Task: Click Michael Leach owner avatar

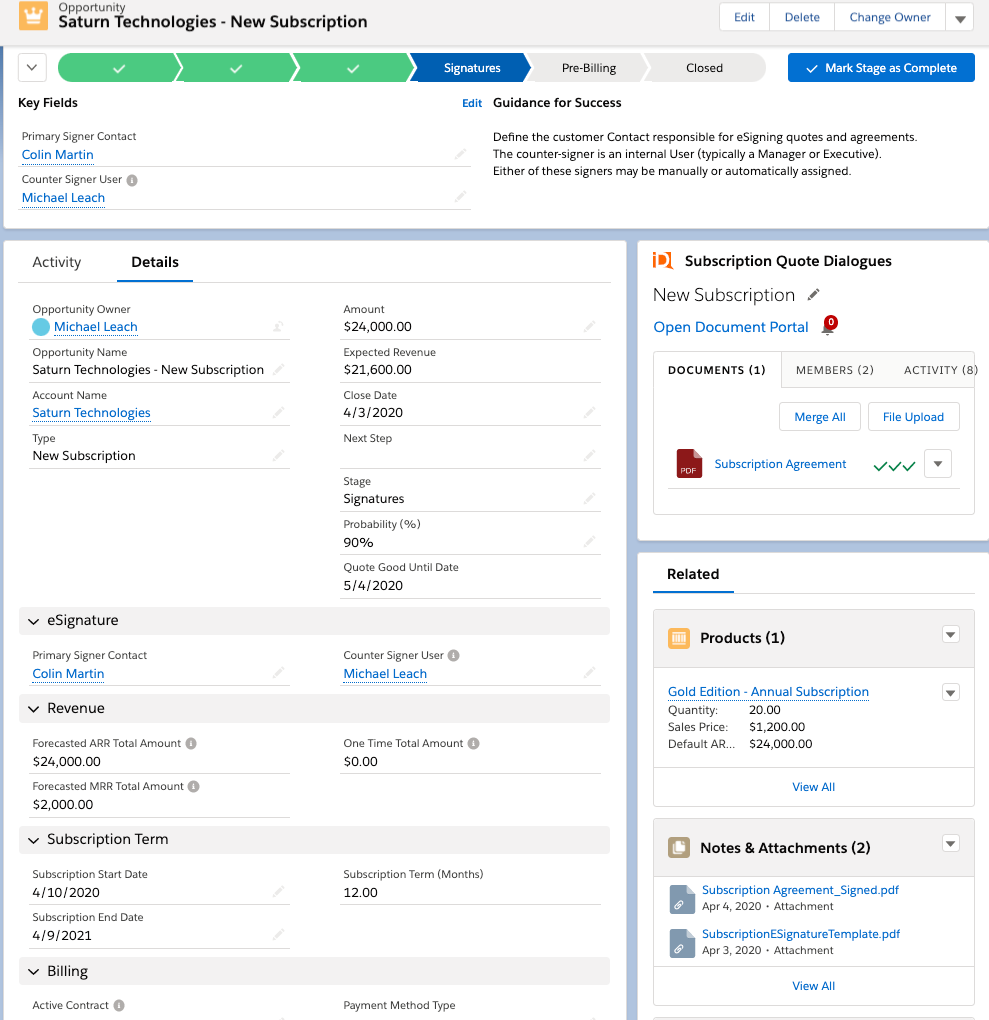Action: click(41, 327)
